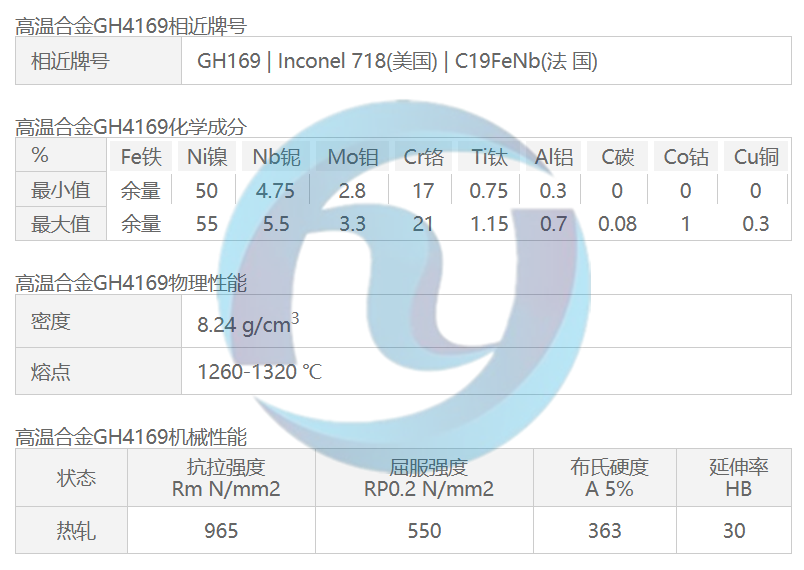
Task: Click the Cr minimum value 17
Action: click(x=423, y=191)
